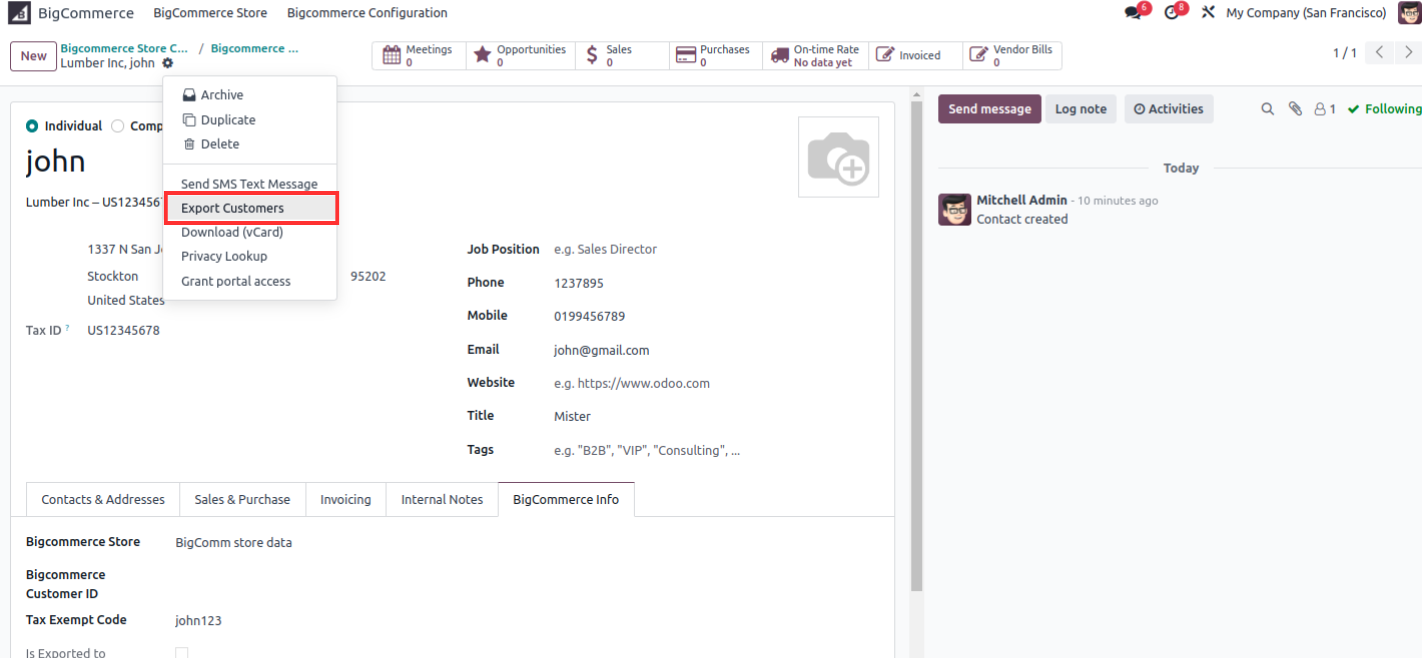Click the gear actions icon beside Lumber Inc, john
The image size is (1422, 658).
pyautogui.click(x=168, y=63)
